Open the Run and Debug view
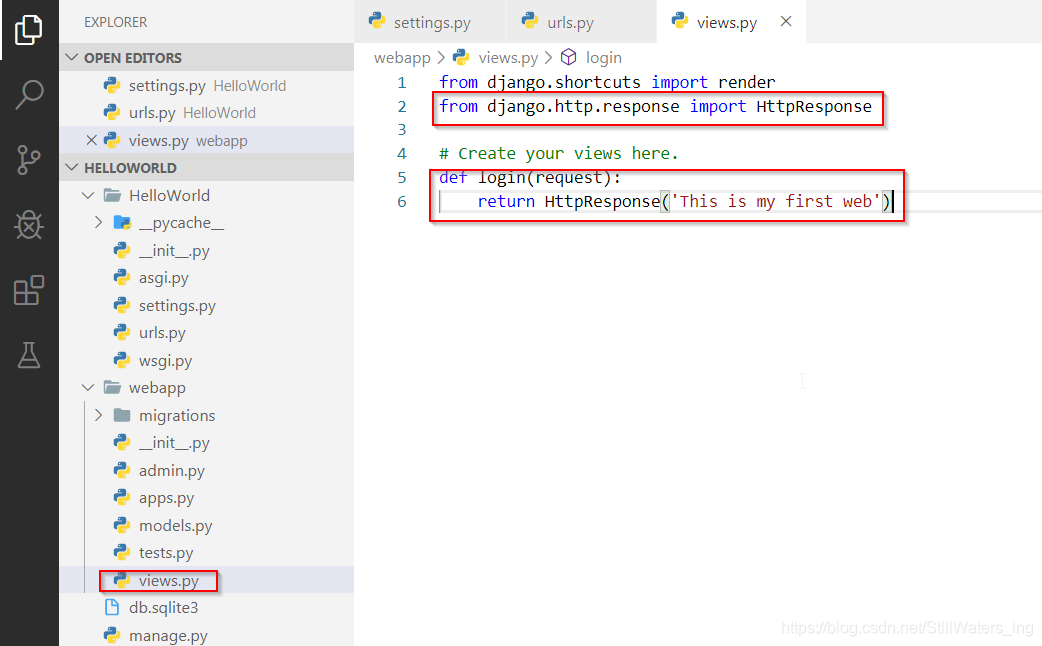The height and width of the screenshot is (646, 1042). coord(29,225)
